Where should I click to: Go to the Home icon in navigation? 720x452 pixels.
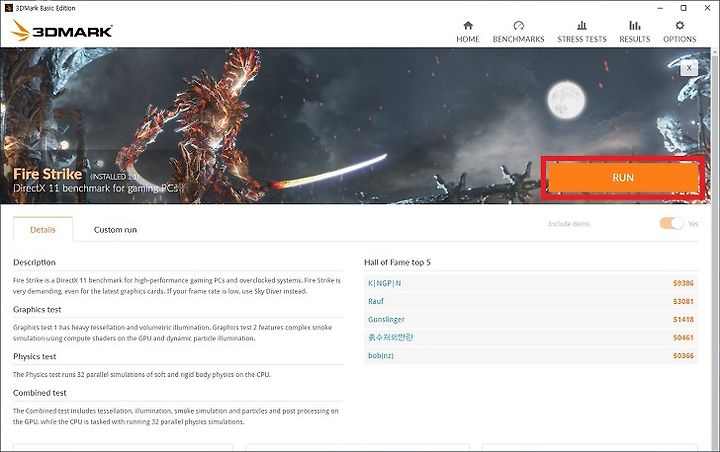pos(467,25)
